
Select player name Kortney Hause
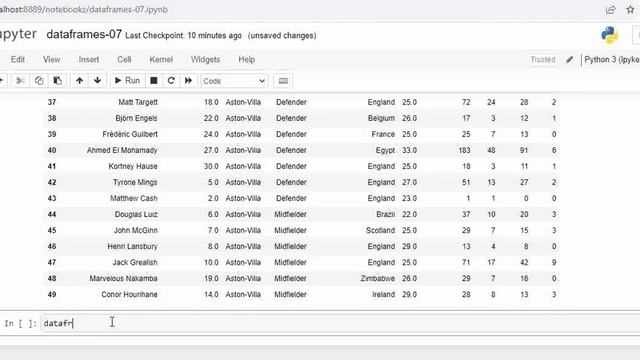tap(133, 166)
